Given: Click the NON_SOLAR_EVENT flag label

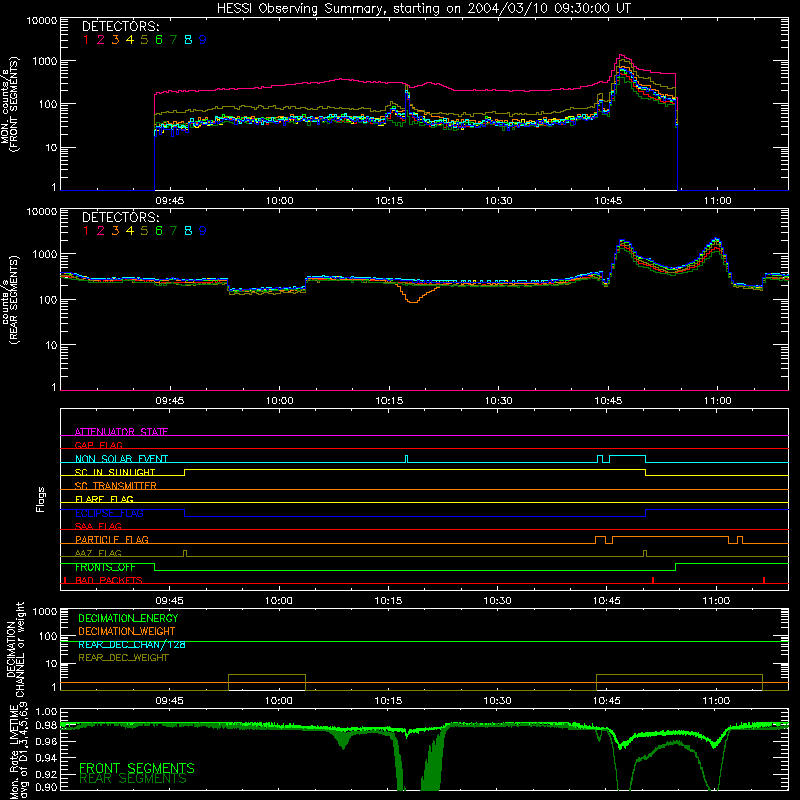Looking at the screenshot, I should (121, 458).
